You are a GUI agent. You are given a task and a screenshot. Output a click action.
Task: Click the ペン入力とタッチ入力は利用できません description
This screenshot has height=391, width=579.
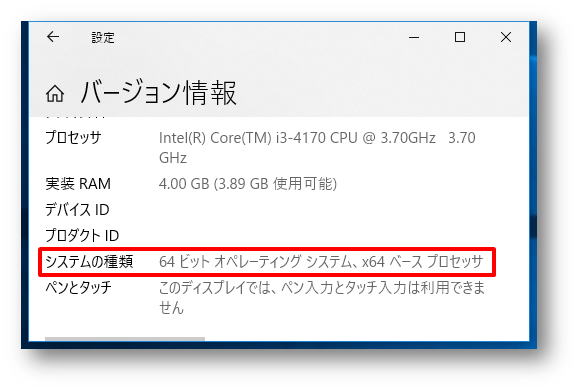point(322,298)
